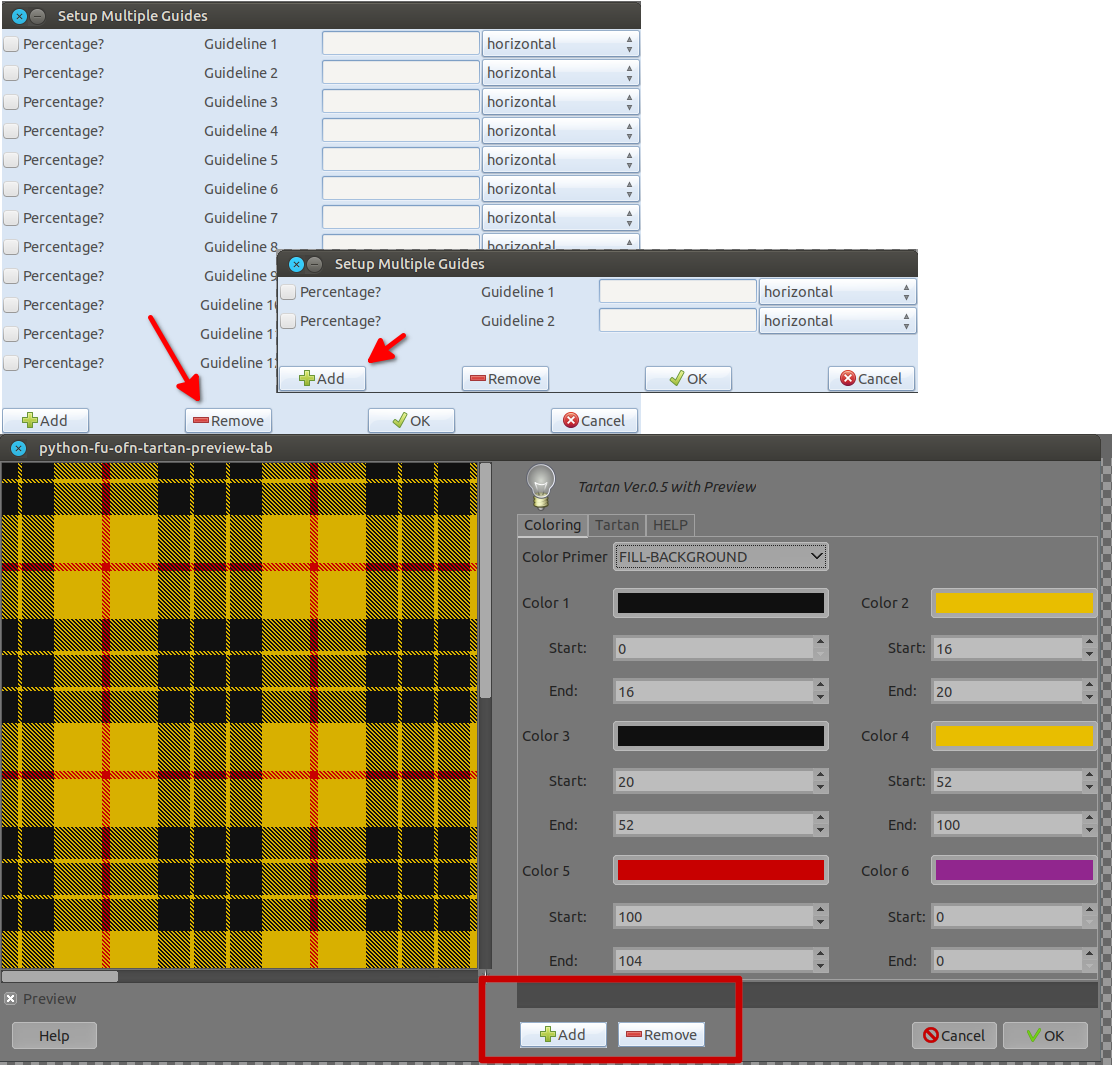Image resolution: width=1112 pixels, height=1065 pixels.
Task: Close the python-fu-ofn-tartan-preview-tab window
Action: (18, 448)
